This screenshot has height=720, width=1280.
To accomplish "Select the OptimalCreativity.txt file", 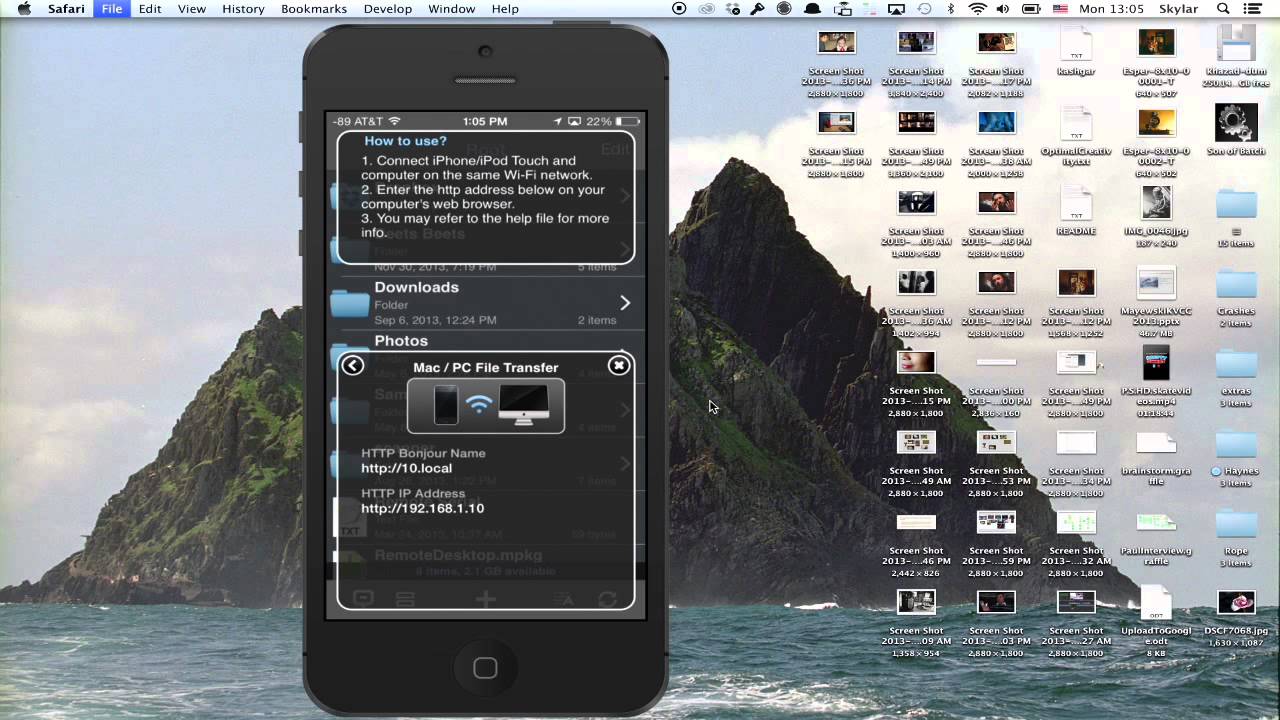I will 1076,123.
